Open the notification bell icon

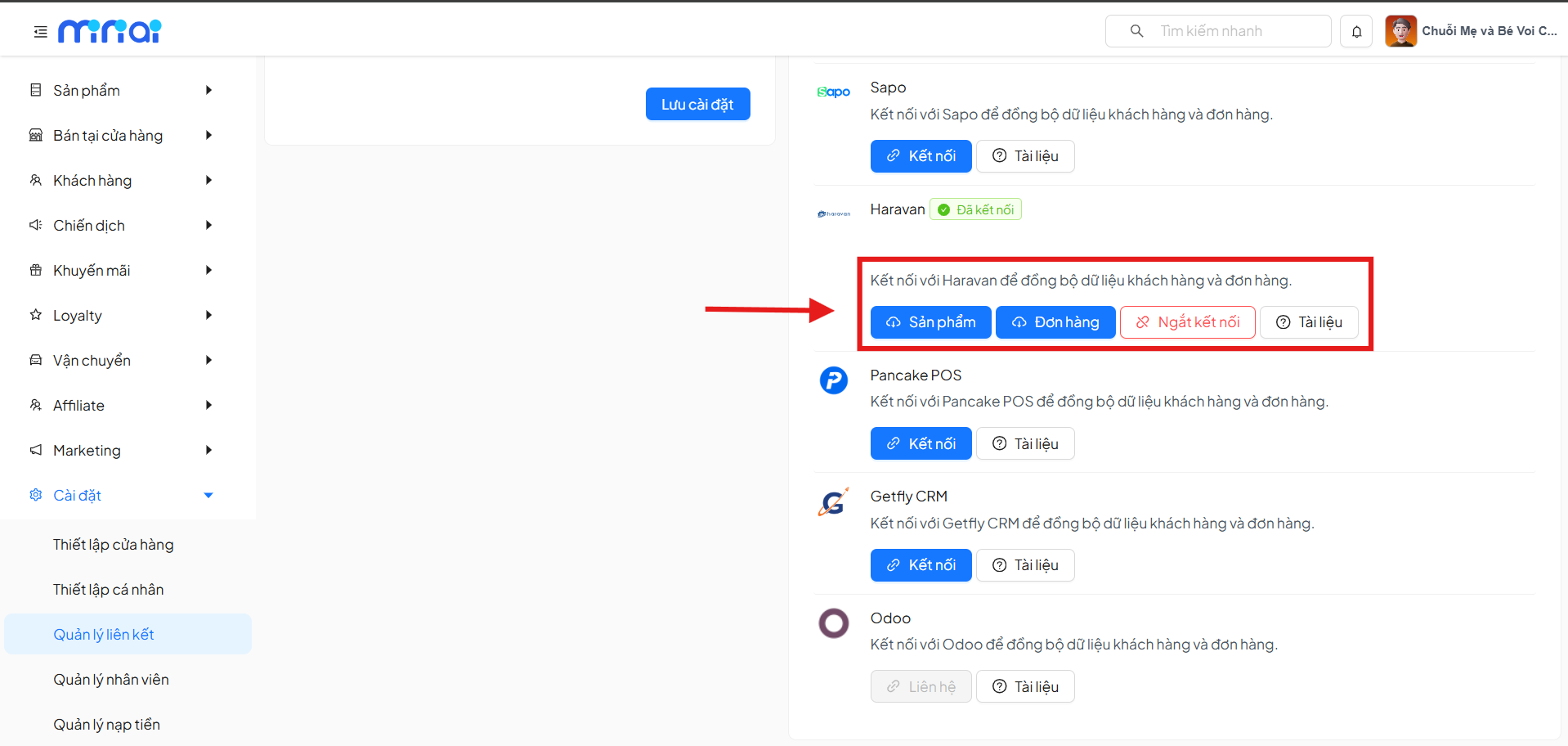point(1355,31)
